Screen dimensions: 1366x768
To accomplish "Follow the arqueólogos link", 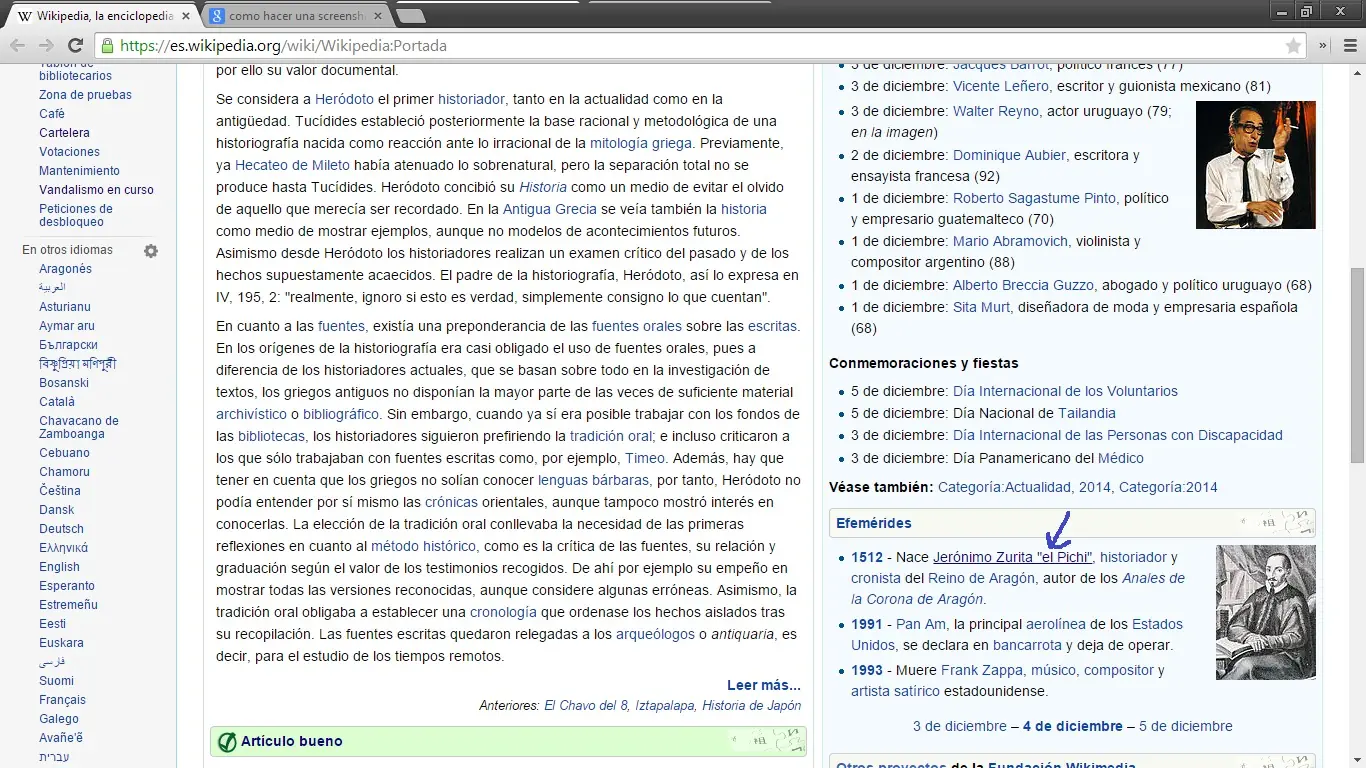I will pos(655,634).
